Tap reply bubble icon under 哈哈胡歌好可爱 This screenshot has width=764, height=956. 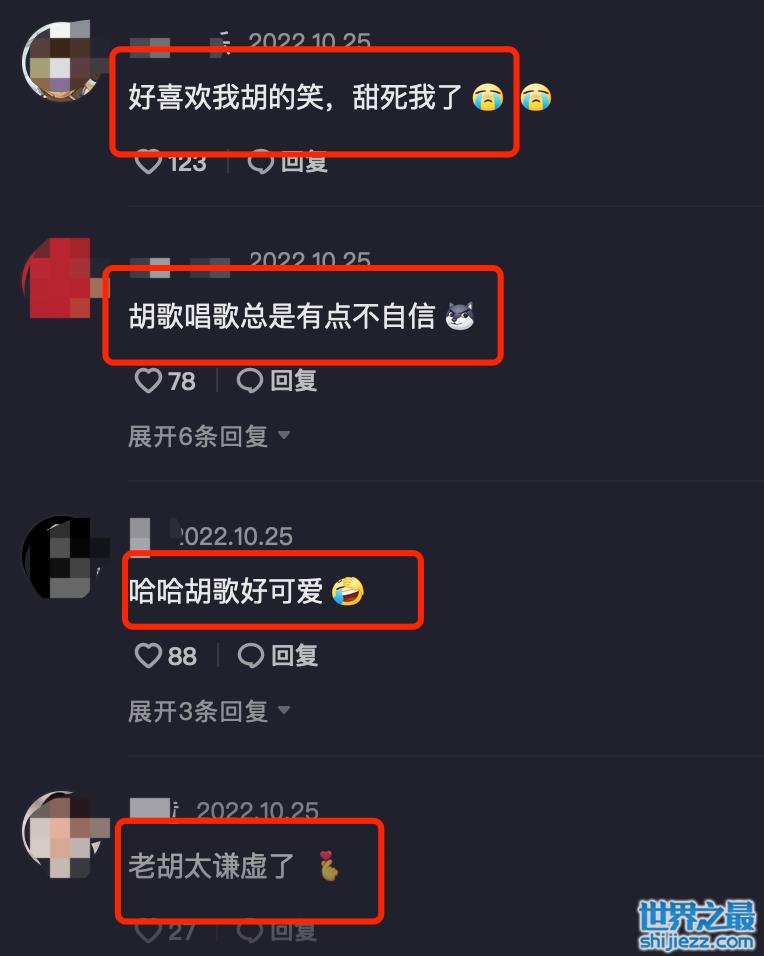(251, 656)
